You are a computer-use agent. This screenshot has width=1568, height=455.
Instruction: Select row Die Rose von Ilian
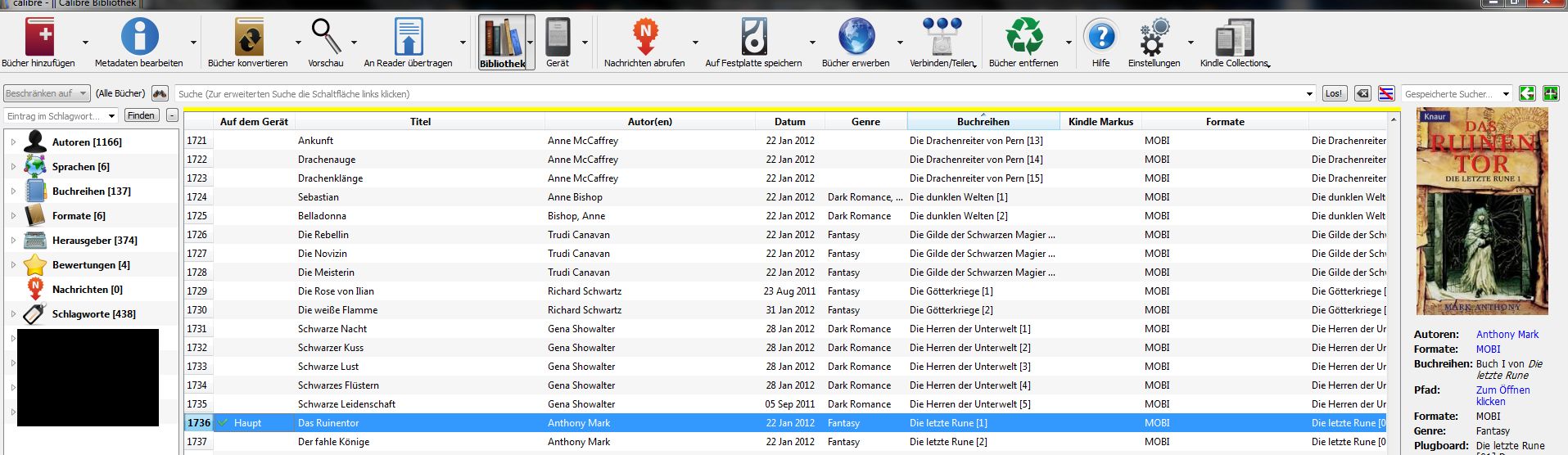click(x=786, y=291)
